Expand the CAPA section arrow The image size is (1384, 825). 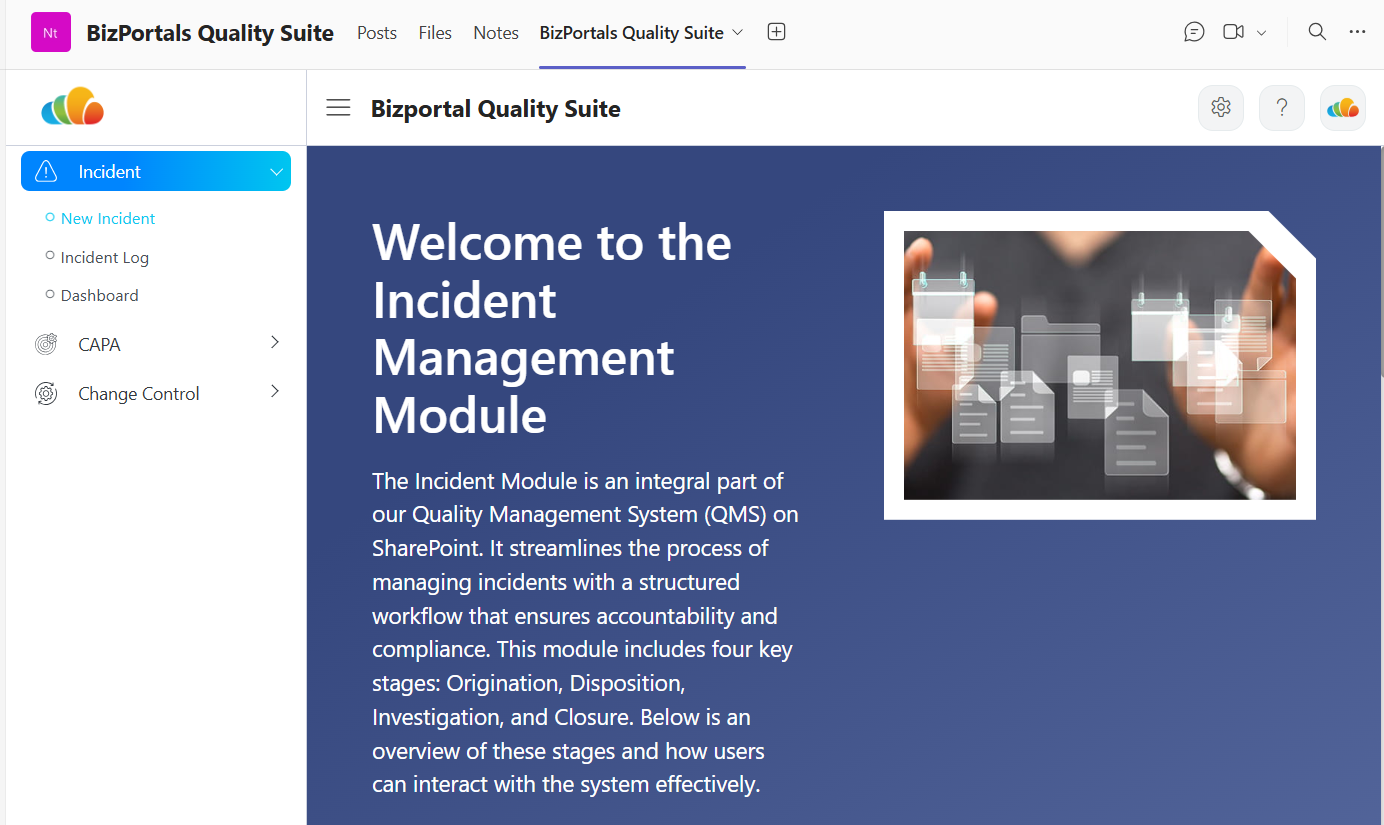tap(275, 342)
